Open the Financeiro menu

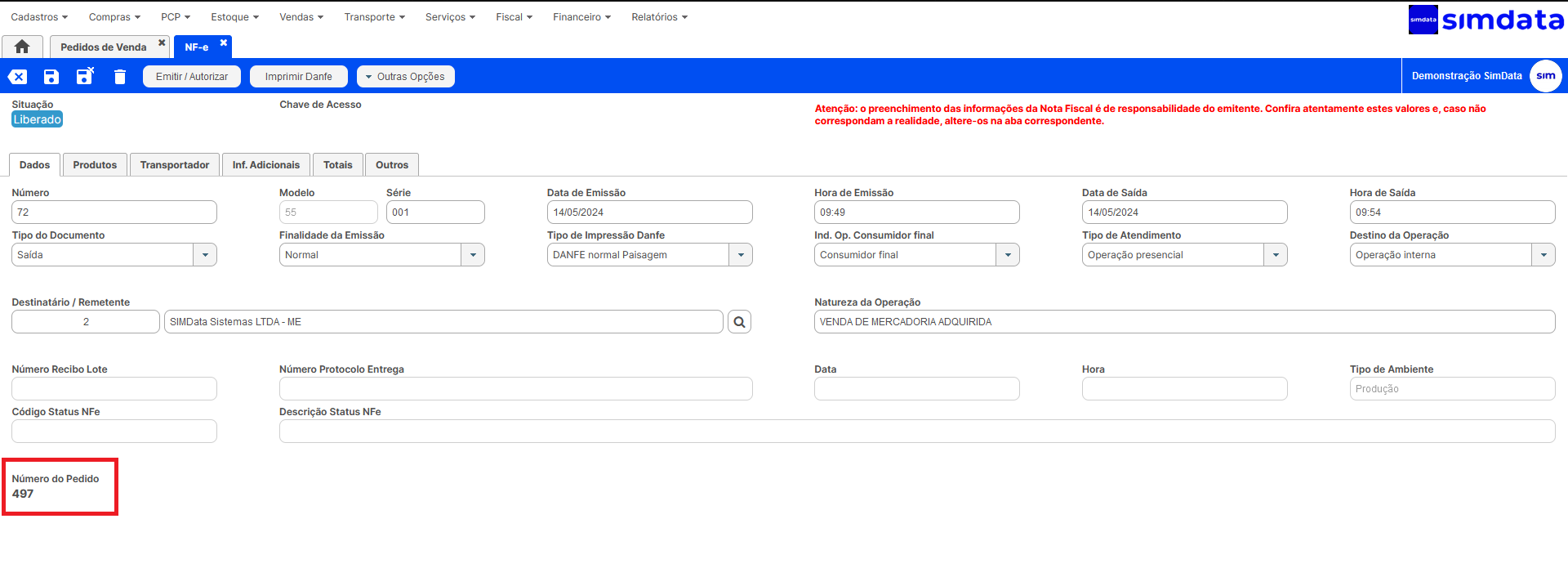coord(581,17)
